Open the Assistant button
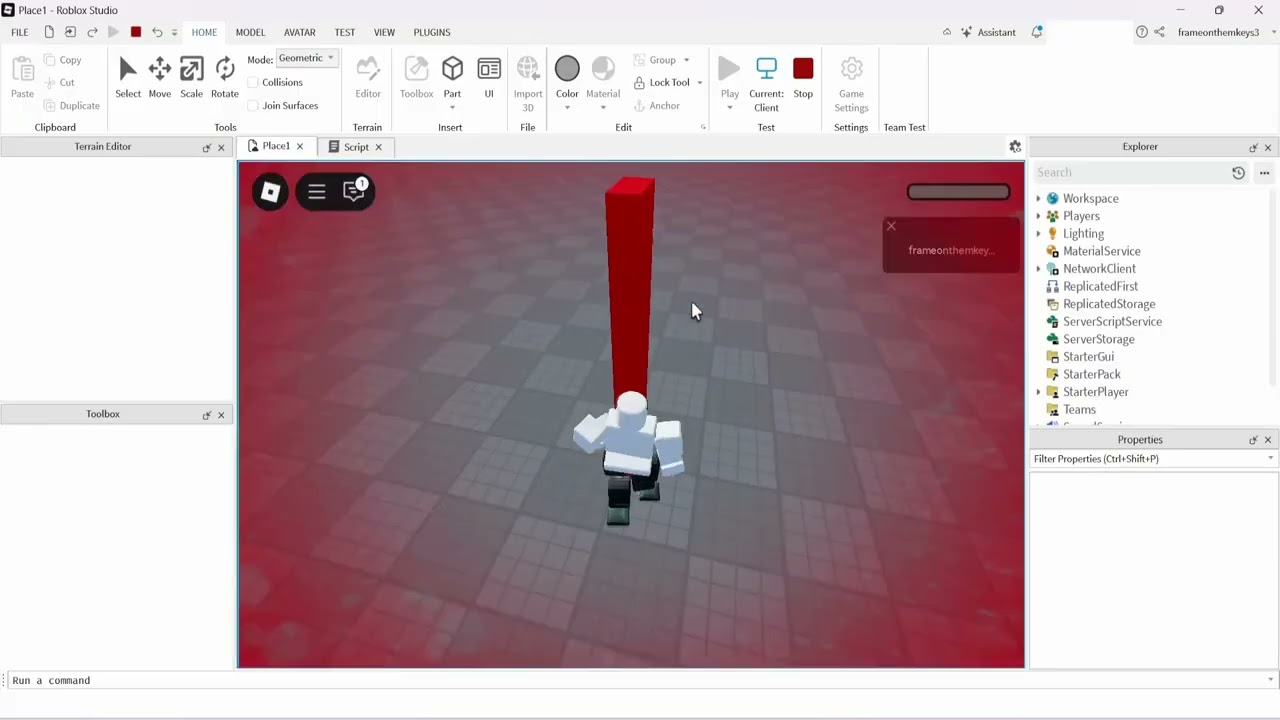The image size is (1280, 720). (x=988, y=32)
